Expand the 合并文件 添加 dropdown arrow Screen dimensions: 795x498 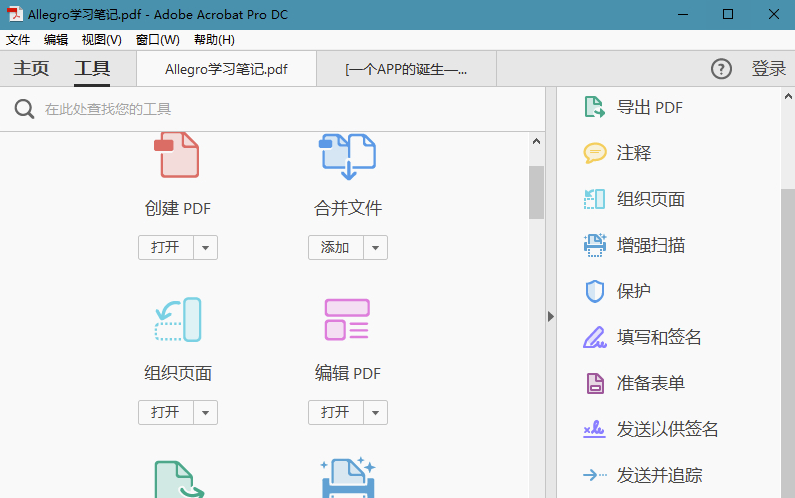click(x=375, y=247)
